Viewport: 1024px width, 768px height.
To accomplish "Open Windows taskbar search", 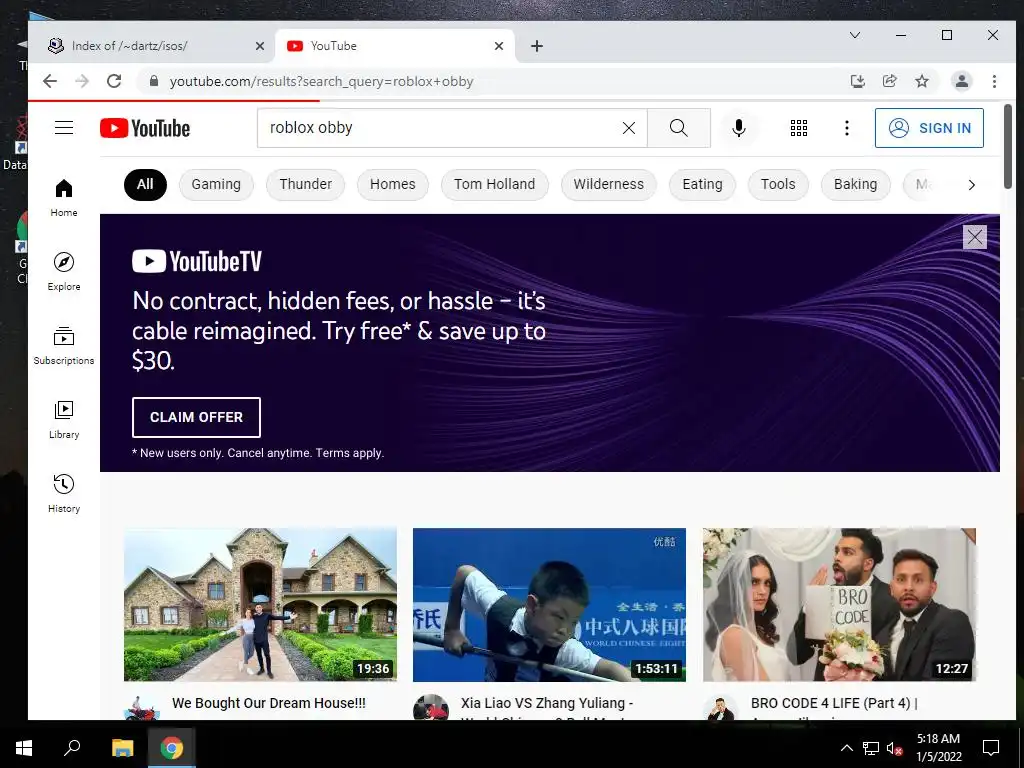I will (x=72, y=748).
